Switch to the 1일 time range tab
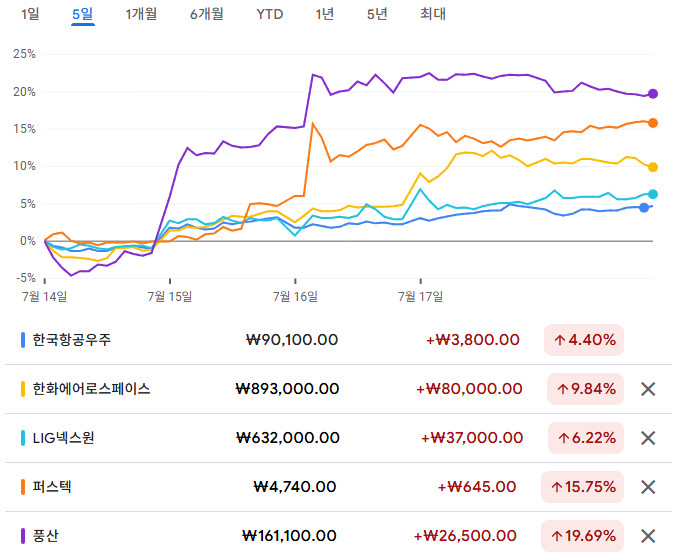Viewport: 699px width, 560px height. click(x=30, y=14)
